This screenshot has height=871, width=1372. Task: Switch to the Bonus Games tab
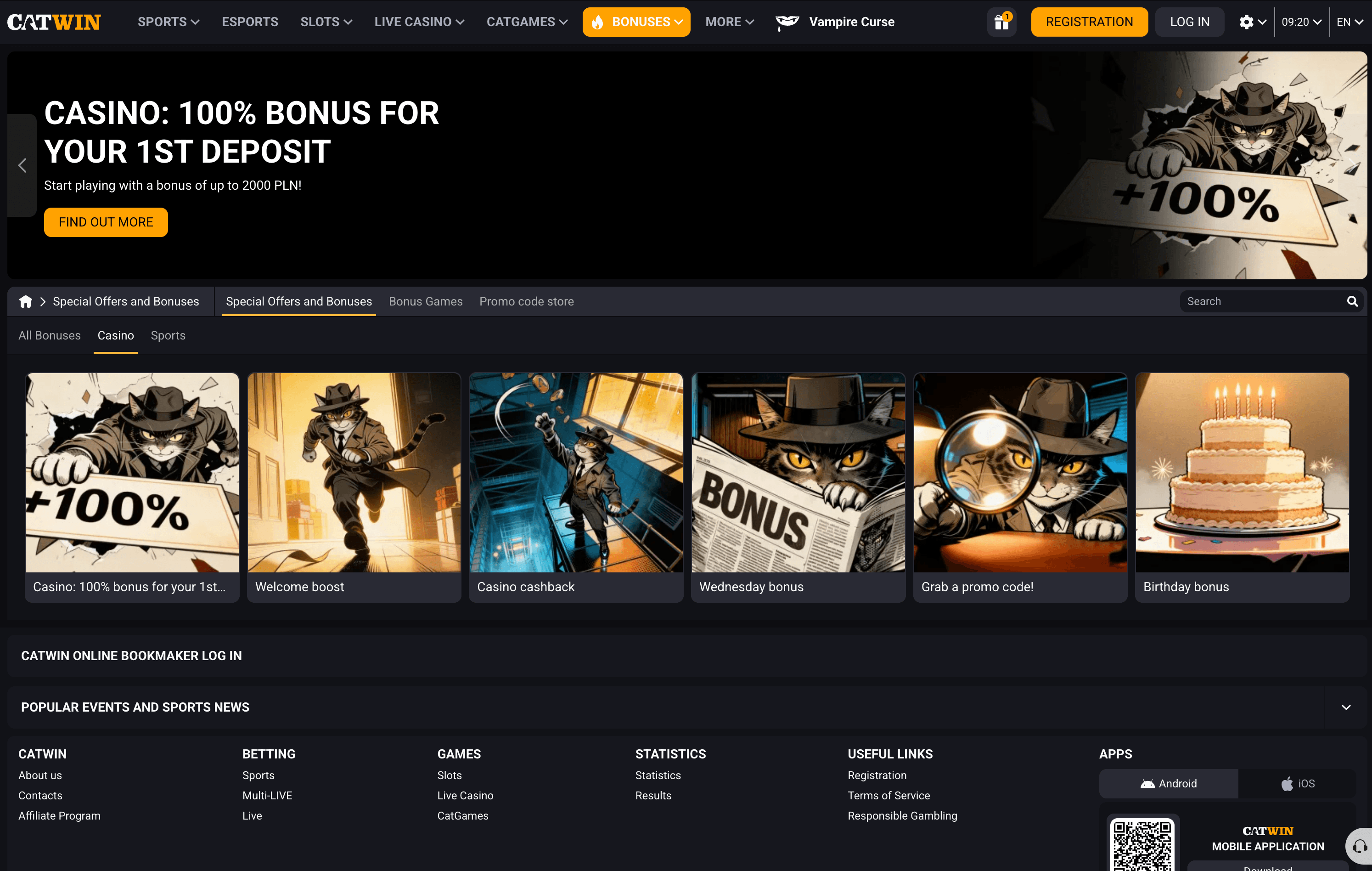click(x=426, y=301)
